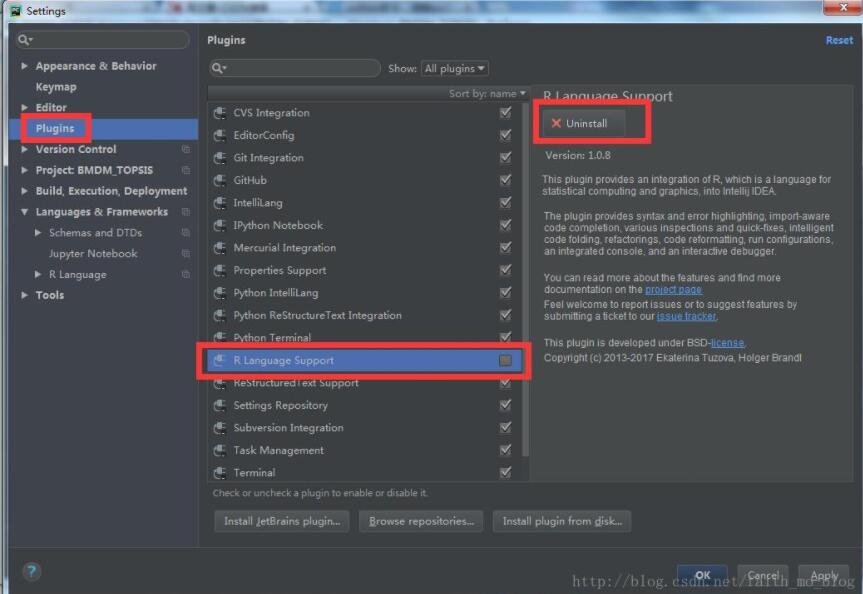This screenshot has width=863, height=594.
Task: Click the Python Terminal plugin icon
Action: point(219,337)
